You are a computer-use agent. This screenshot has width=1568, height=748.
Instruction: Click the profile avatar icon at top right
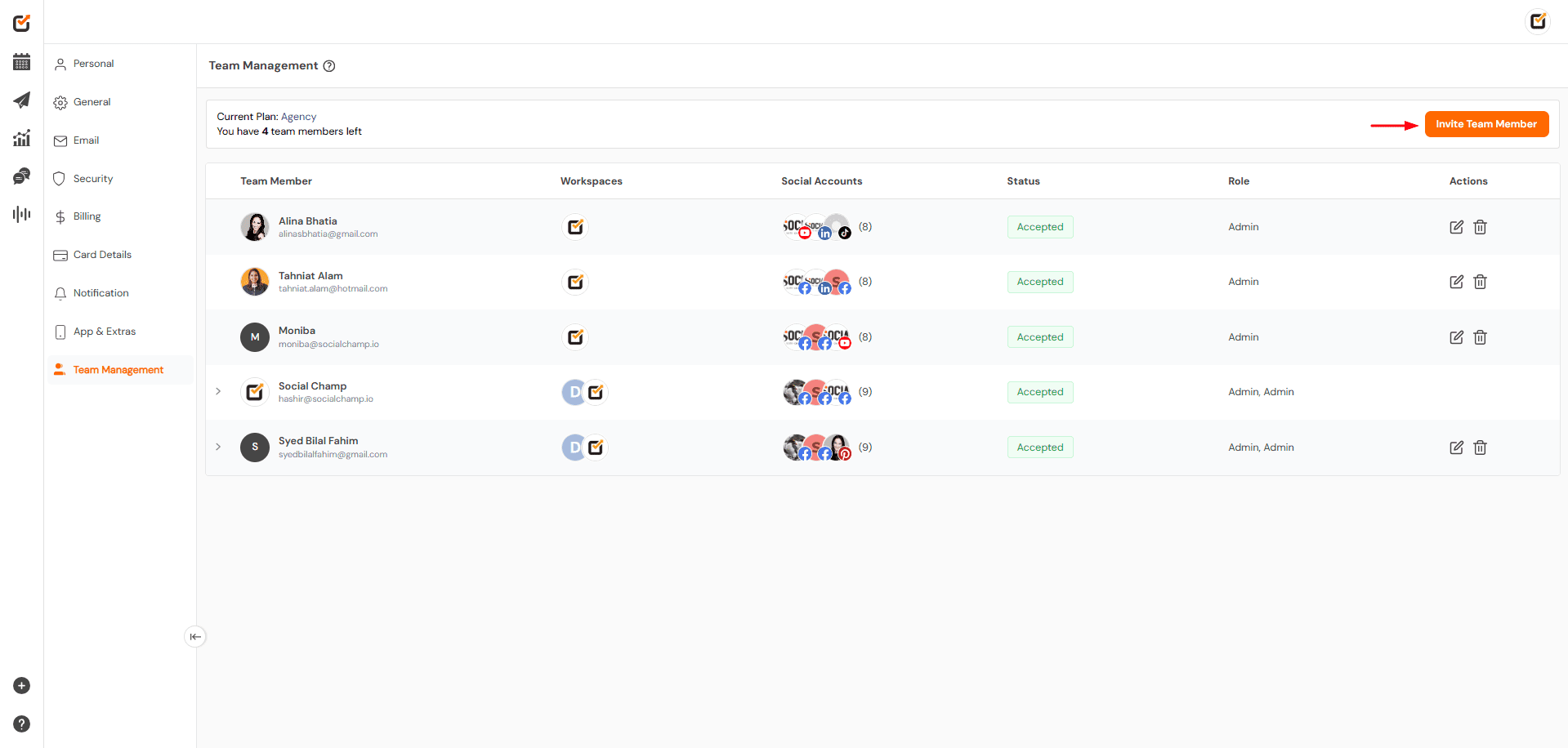click(1537, 21)
